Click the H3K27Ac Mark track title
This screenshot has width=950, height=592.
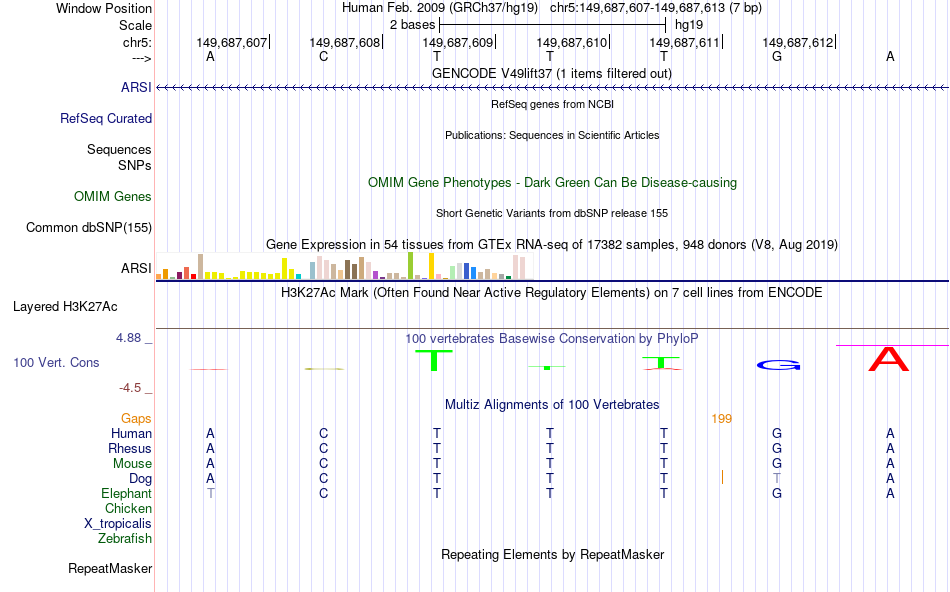[552, 293]
